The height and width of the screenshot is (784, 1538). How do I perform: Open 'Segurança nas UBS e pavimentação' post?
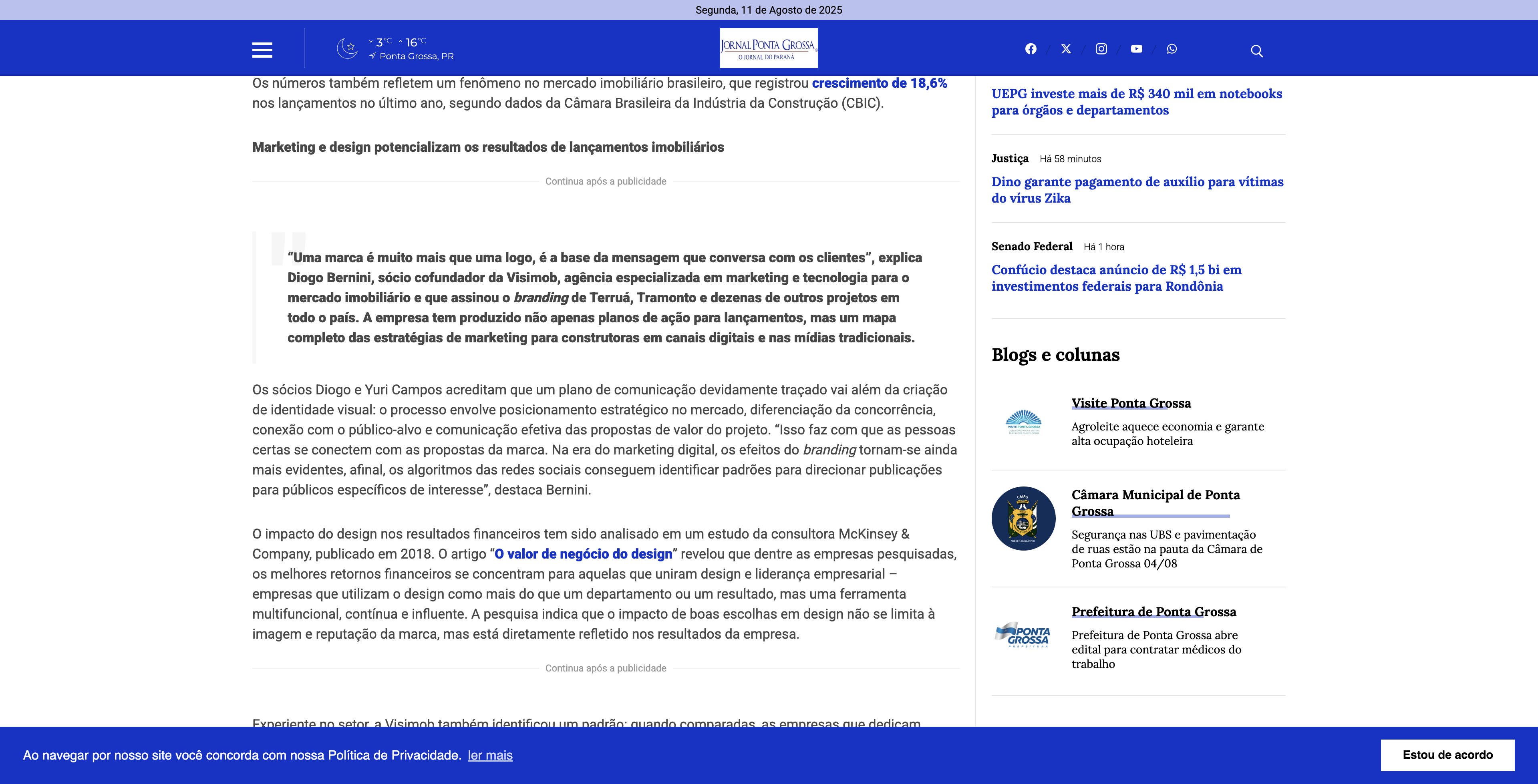[1167, 549]
